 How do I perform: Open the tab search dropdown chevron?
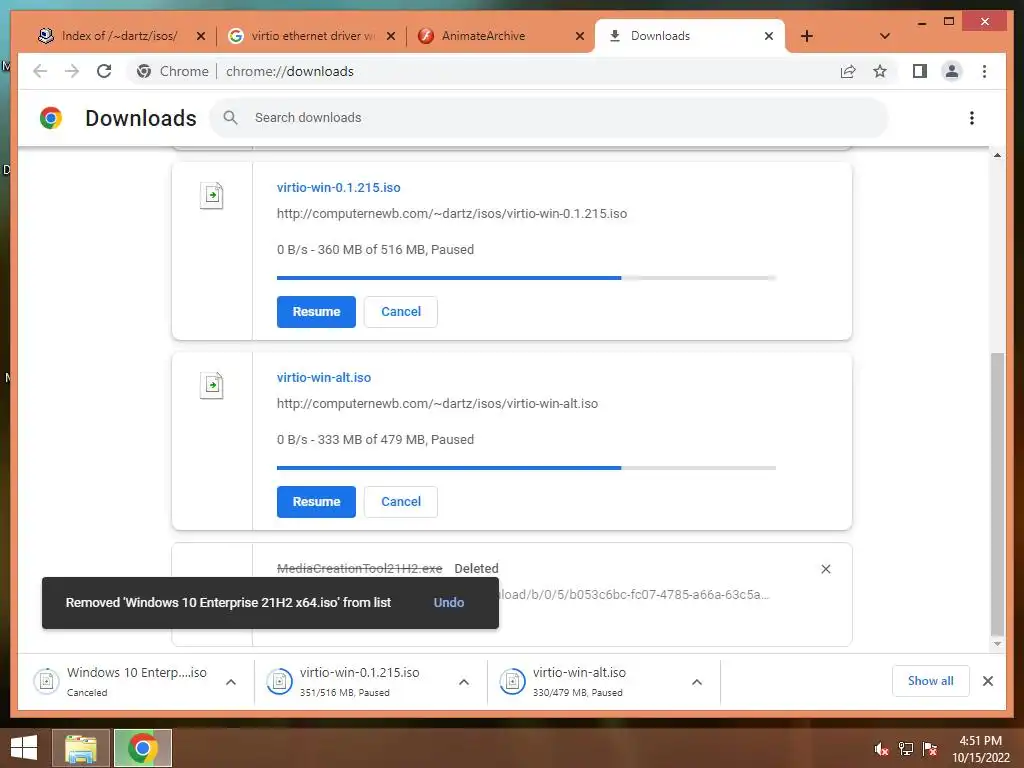[x=884, y=36]
